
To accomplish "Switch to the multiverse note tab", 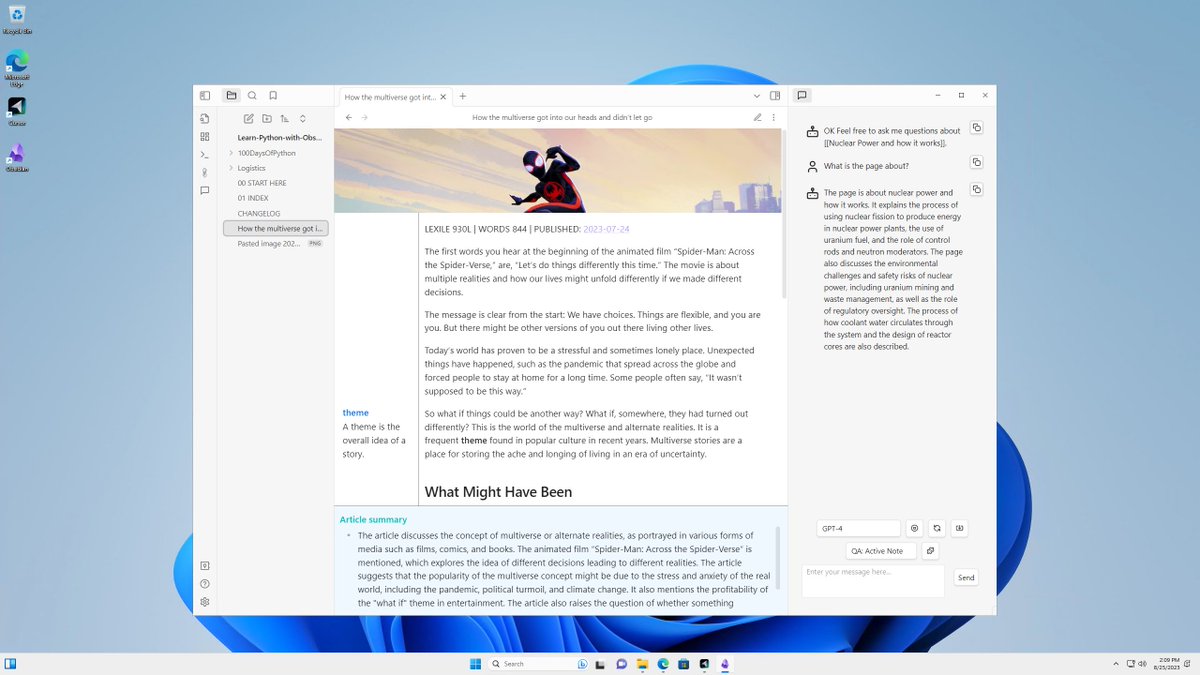I will coord(390,97).
